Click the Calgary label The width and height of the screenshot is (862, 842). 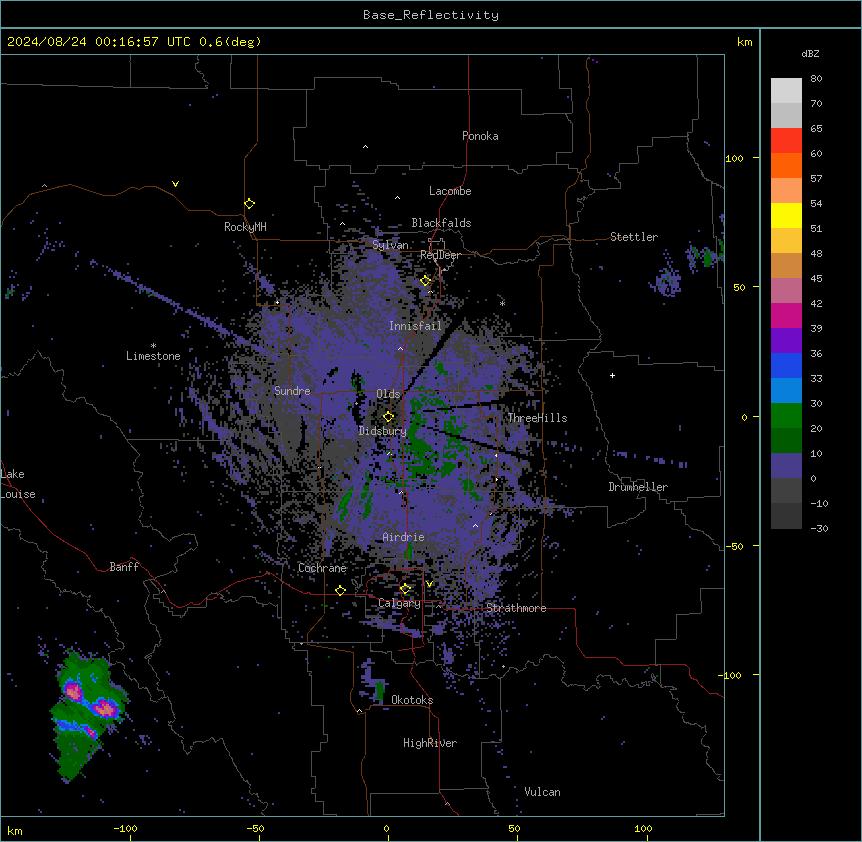pyautogui.click(x=400, y=603)
